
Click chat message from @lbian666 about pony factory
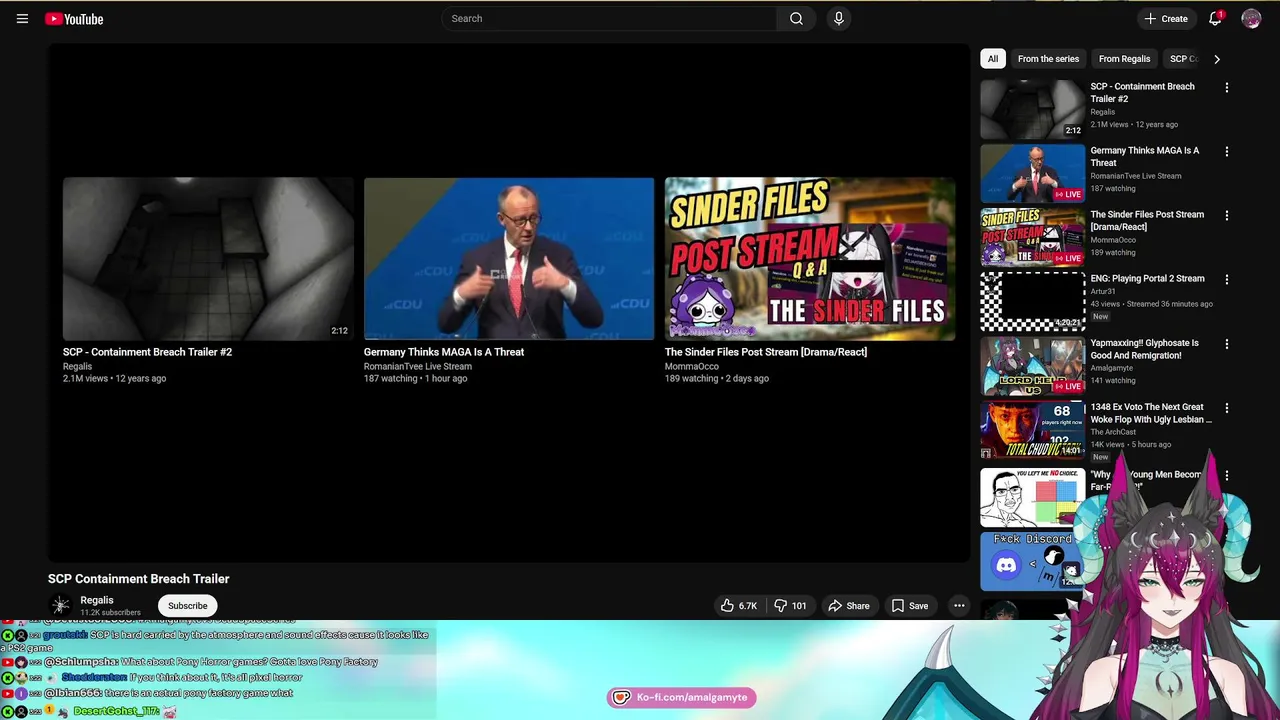tap(148, 693)
